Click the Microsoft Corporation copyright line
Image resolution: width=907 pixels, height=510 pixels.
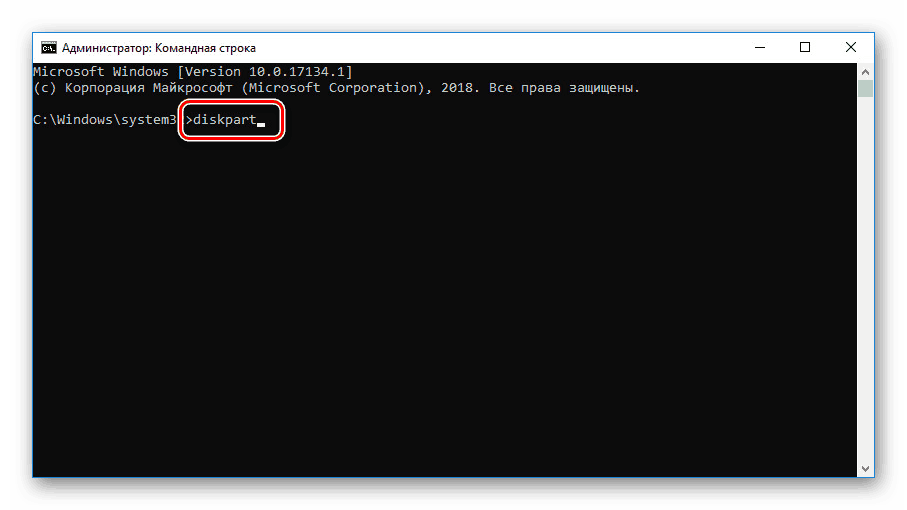coord(337,88)
